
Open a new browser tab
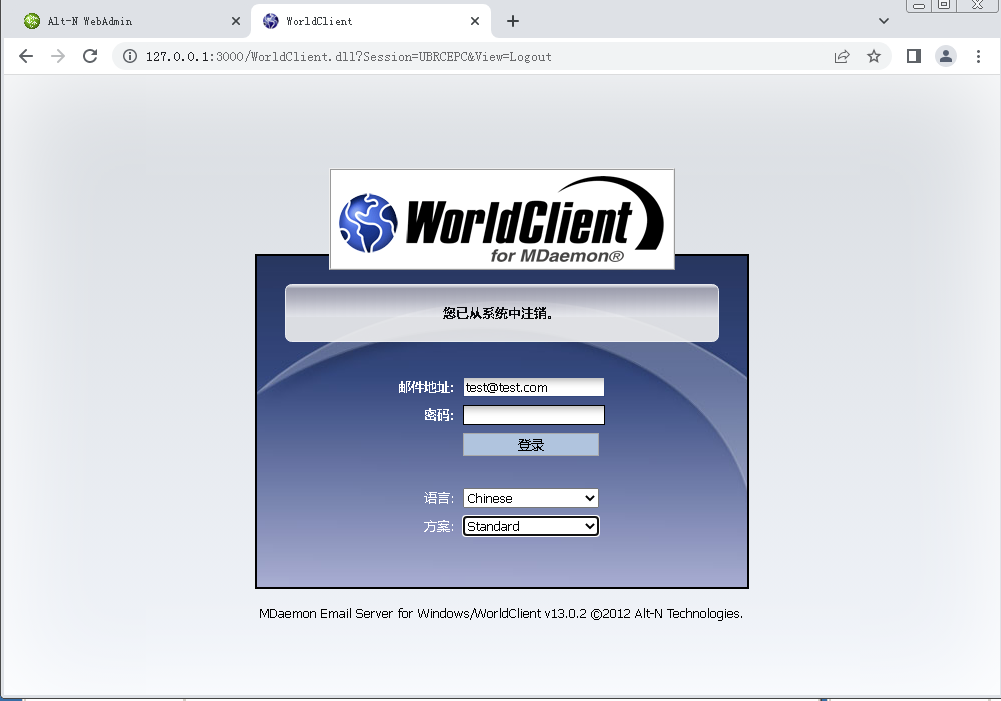(x=513, y=21)
